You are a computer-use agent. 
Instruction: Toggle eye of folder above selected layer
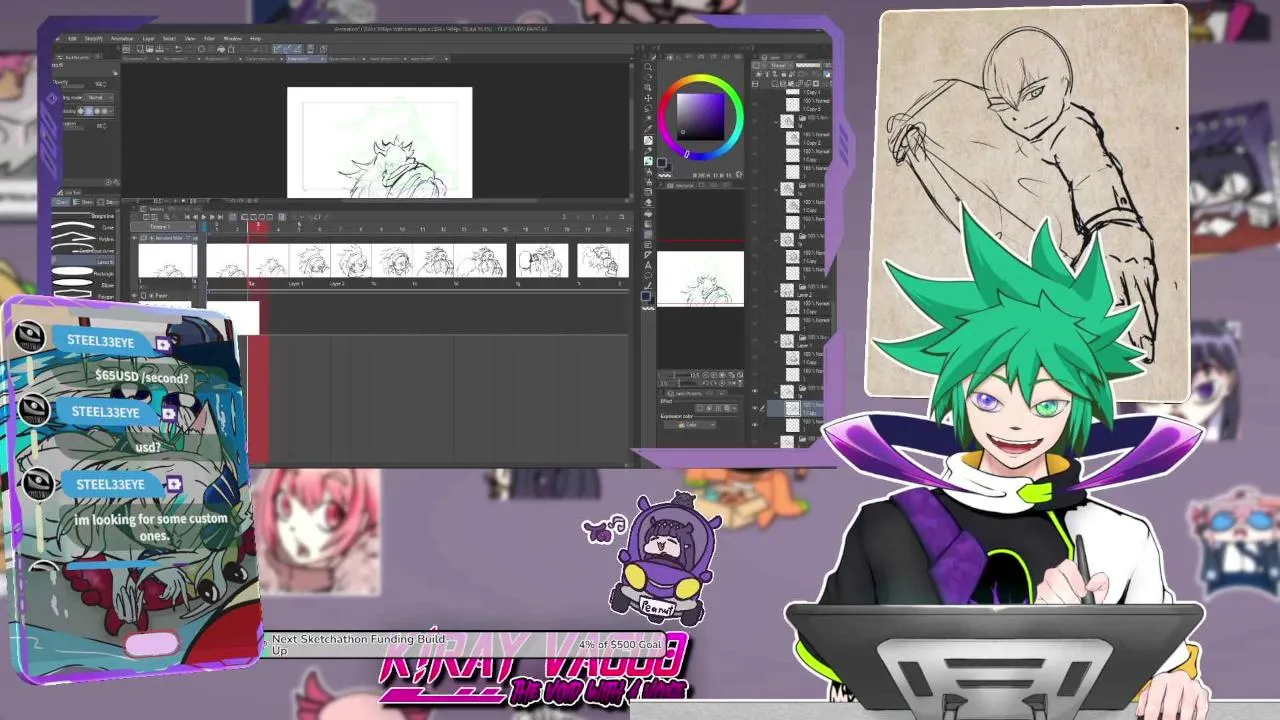755,391
